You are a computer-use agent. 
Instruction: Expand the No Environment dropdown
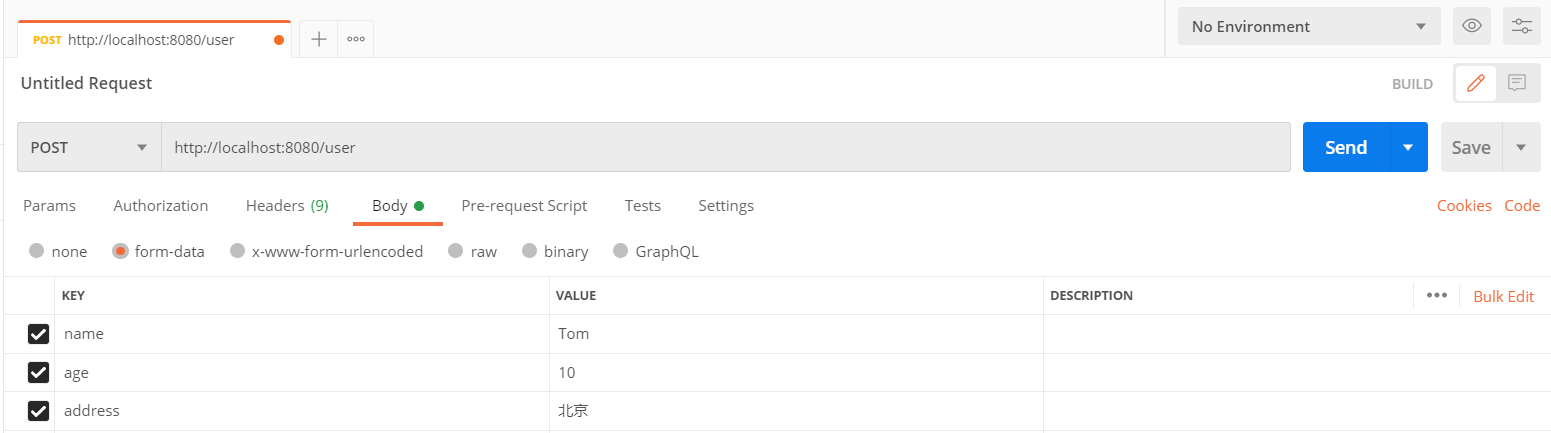(1308, 26)
